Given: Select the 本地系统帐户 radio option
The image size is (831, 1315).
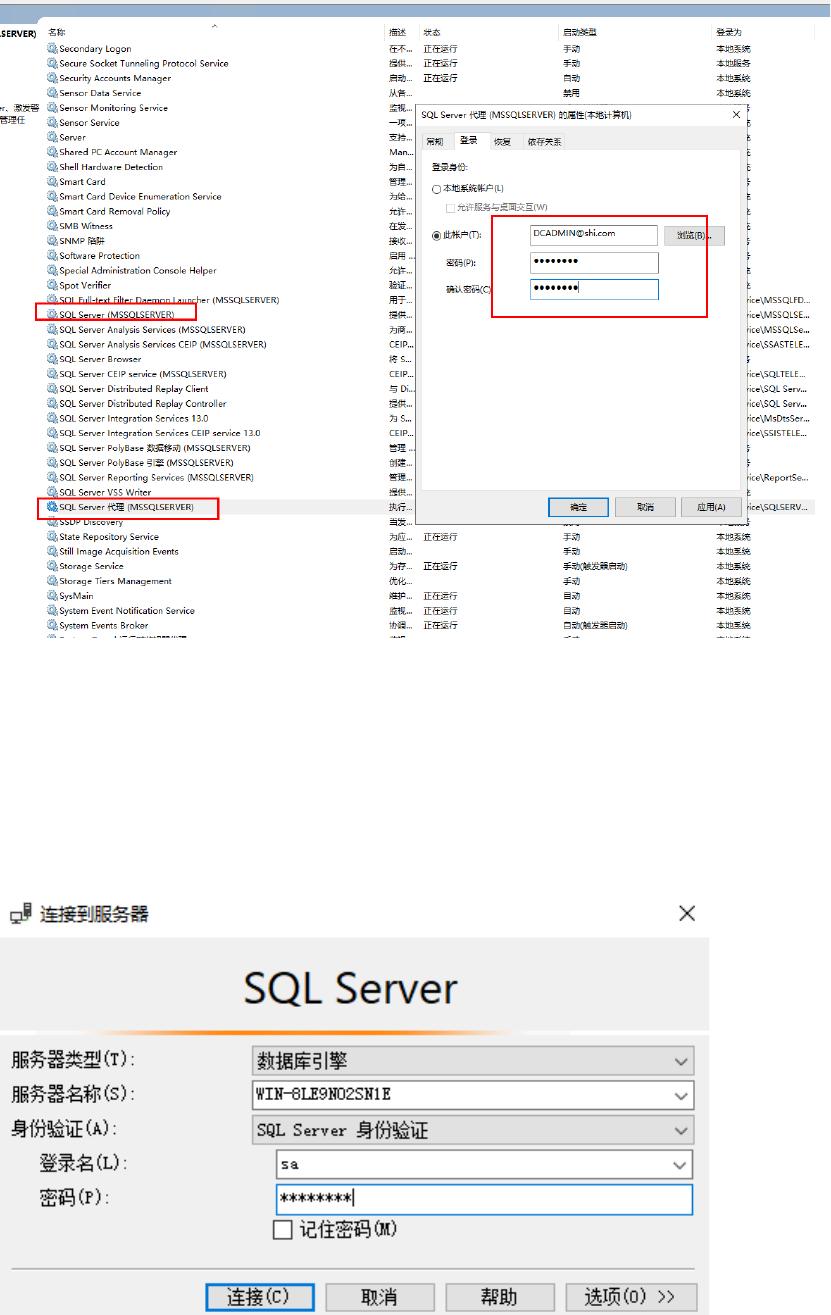Looking at the screenshot, I should (436, 189).
